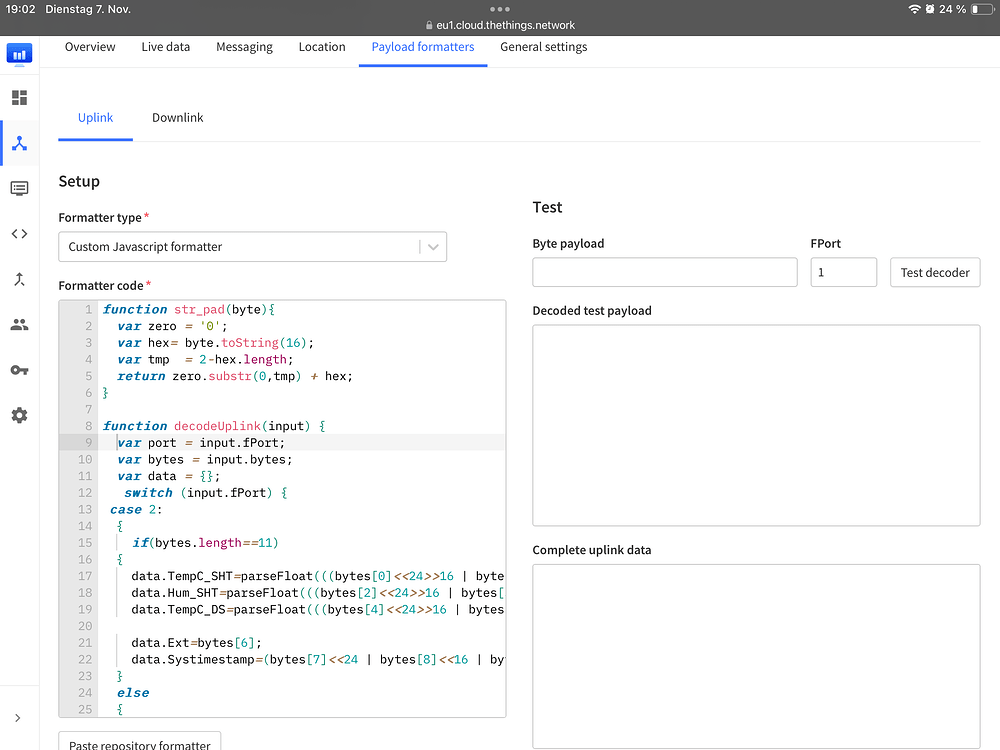Image resolution: width=1000 pixels, height=750 pixels.
Task: Select the Payload formatters tab
Action: point(423,47)
